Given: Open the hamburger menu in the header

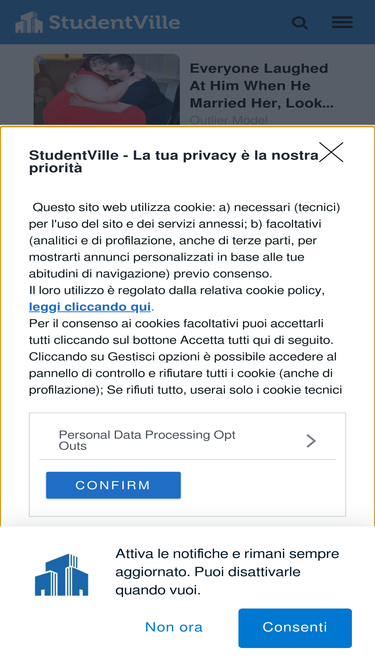Looking at the screenshot, I should coord(342,22).
